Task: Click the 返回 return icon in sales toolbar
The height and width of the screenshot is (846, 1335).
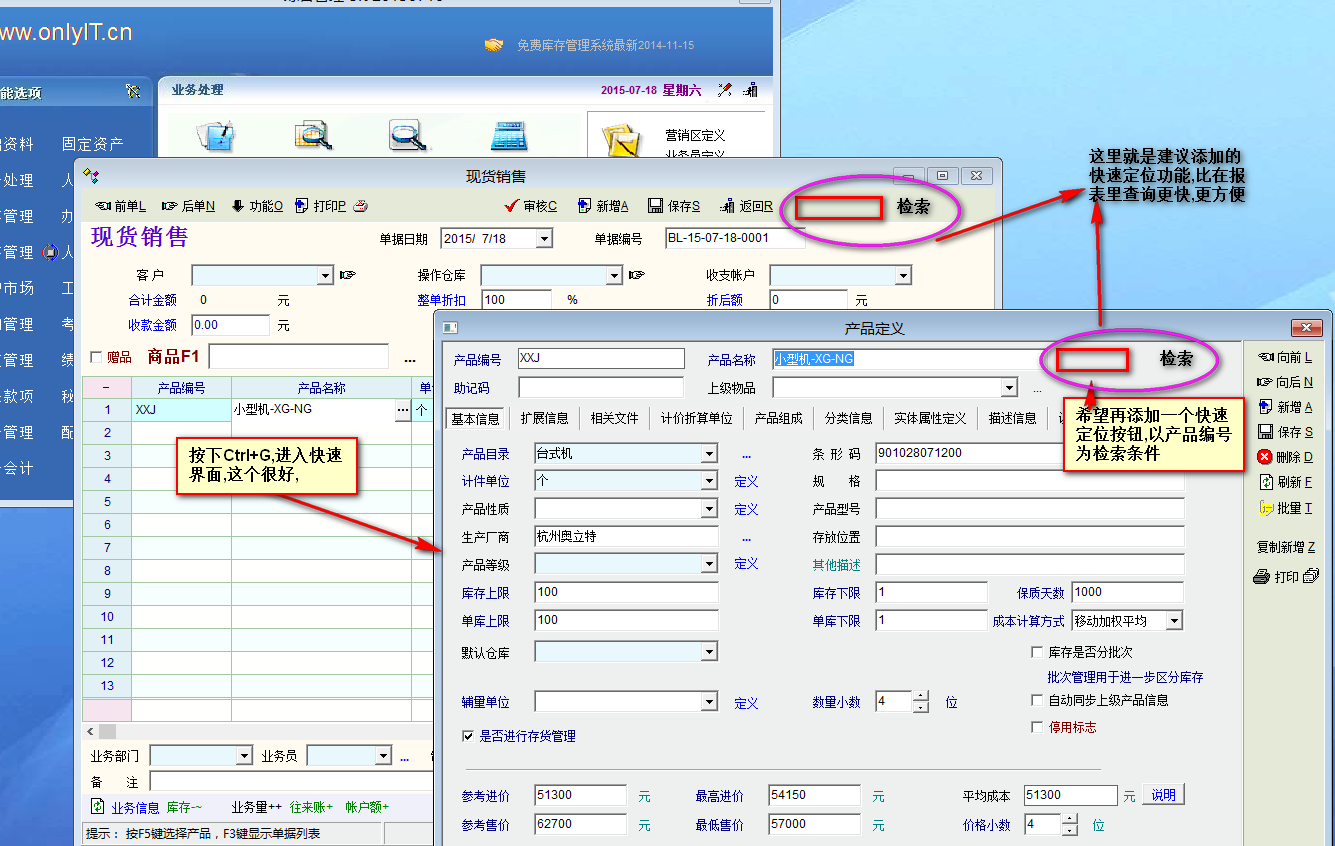Action: (726, 206)
